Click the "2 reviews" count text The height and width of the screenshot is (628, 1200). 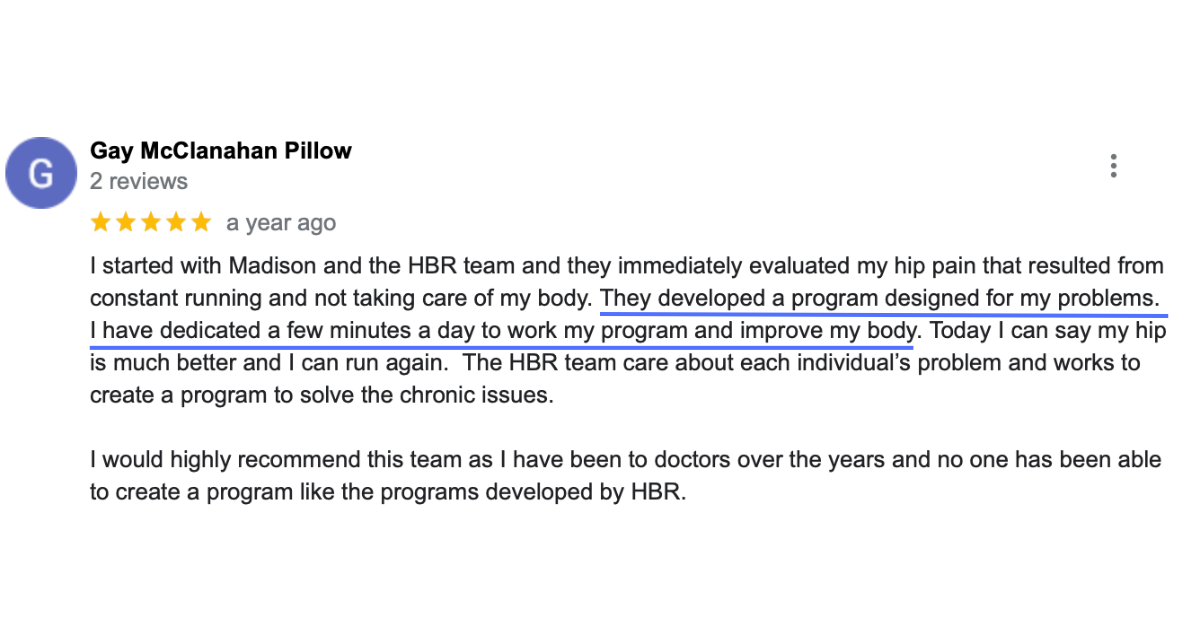click(139, 181)
